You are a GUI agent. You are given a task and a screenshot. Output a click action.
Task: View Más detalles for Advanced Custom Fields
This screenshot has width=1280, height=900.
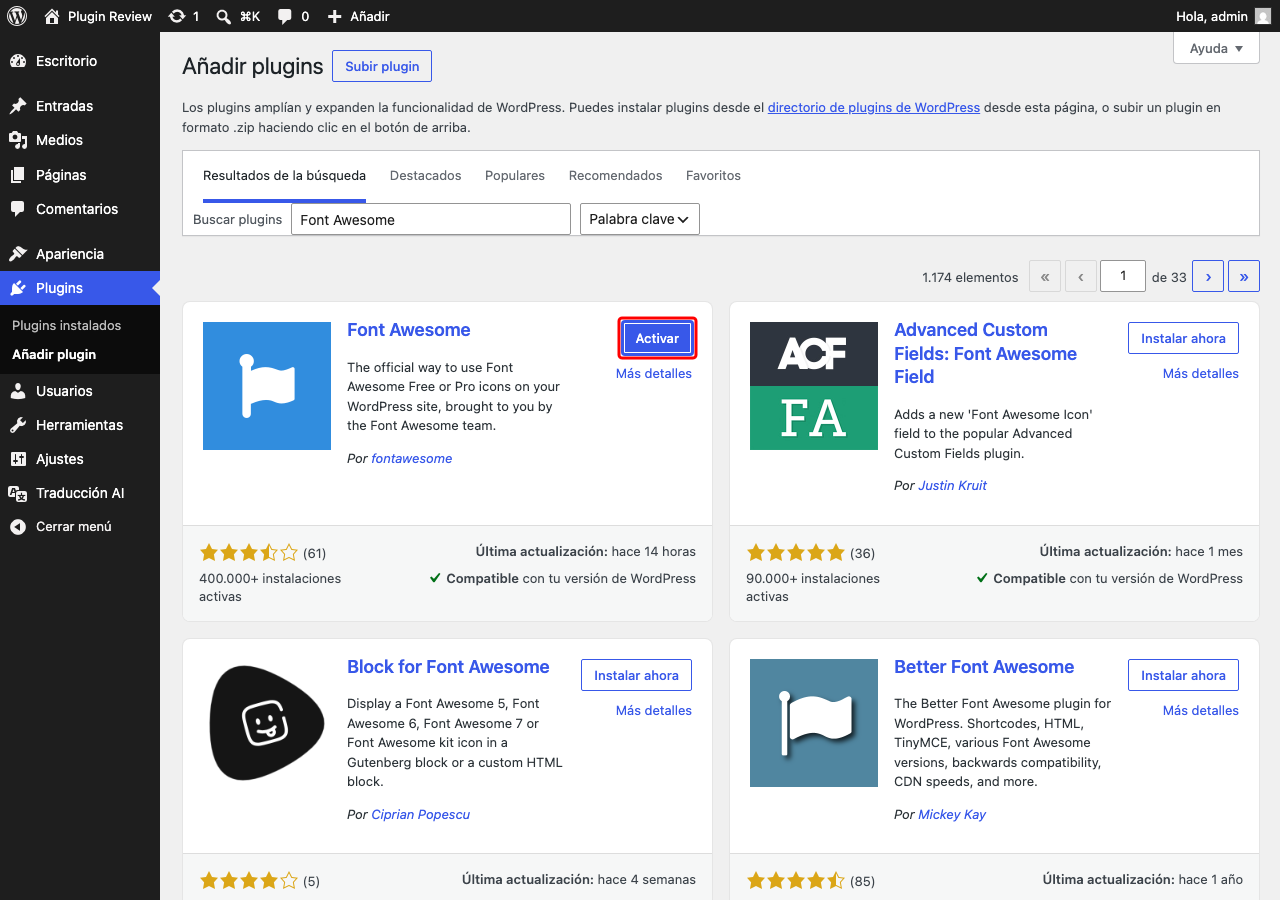click(1201, 373)
